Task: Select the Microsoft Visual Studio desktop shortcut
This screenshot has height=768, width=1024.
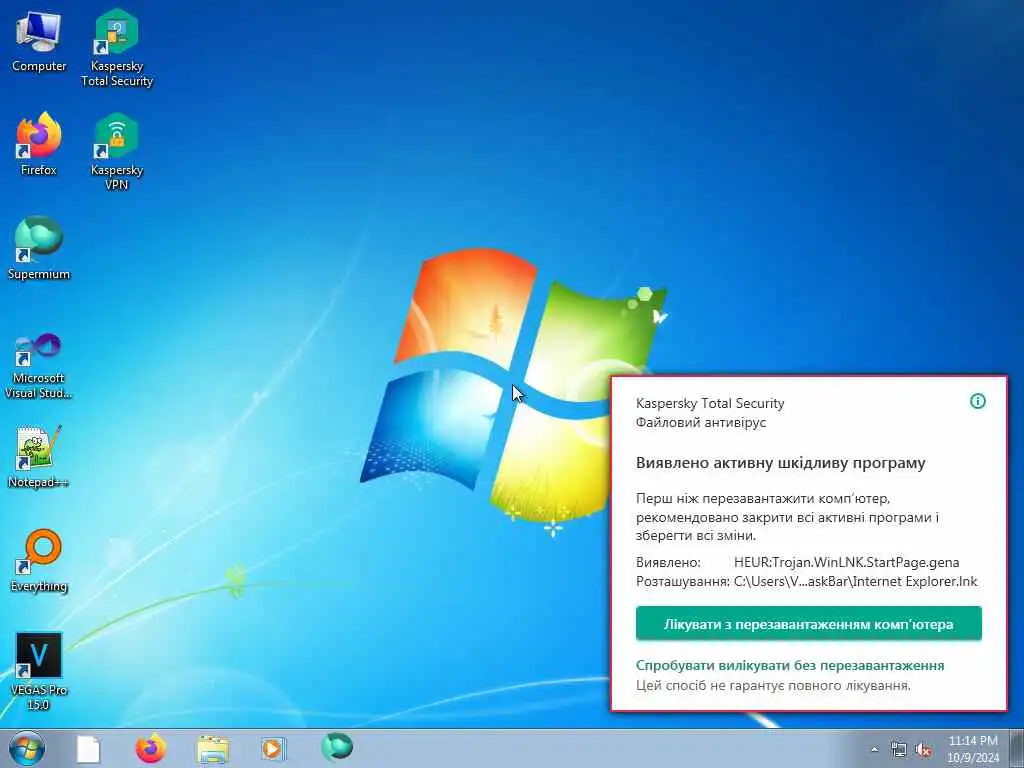Action: (39, 366)
